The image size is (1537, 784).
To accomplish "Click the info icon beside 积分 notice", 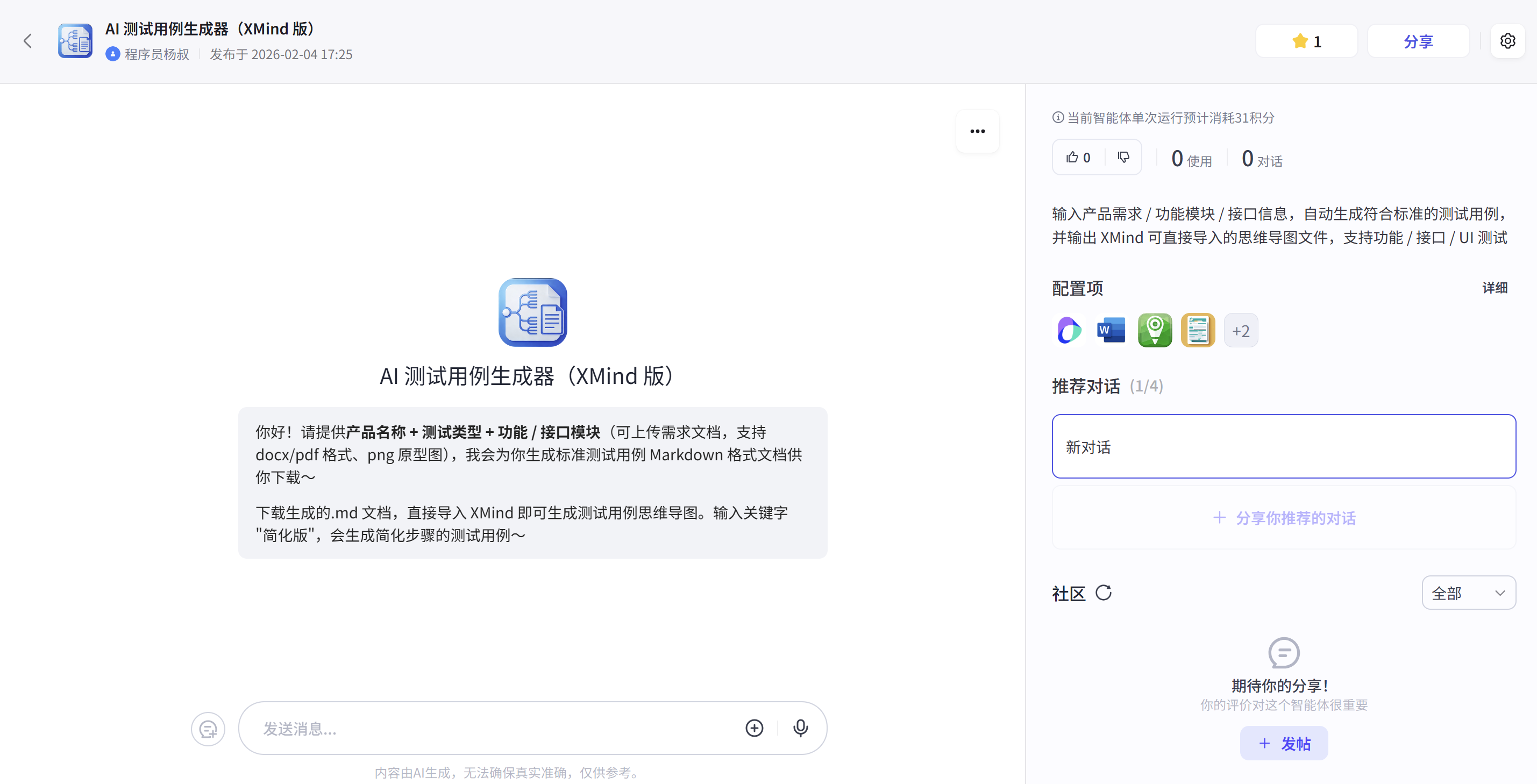I will click(x=1058, y=118).
